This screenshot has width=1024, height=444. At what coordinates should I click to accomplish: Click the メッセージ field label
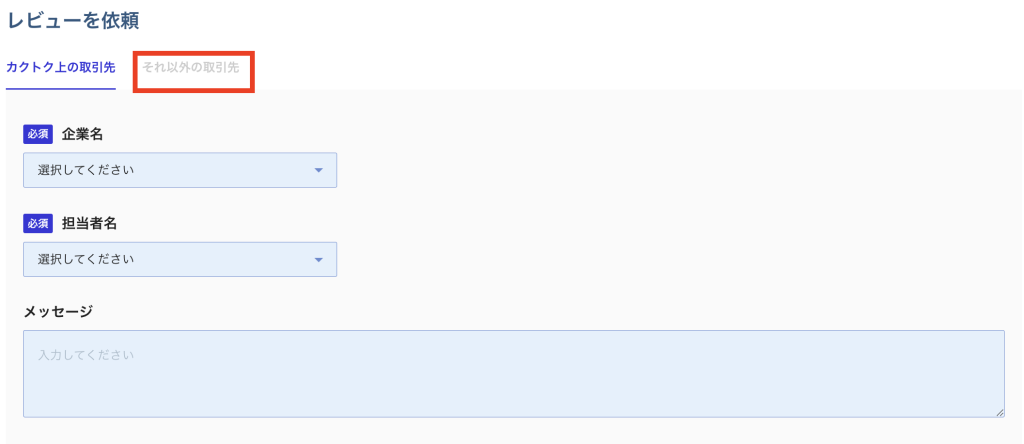(x=58, y=311)
